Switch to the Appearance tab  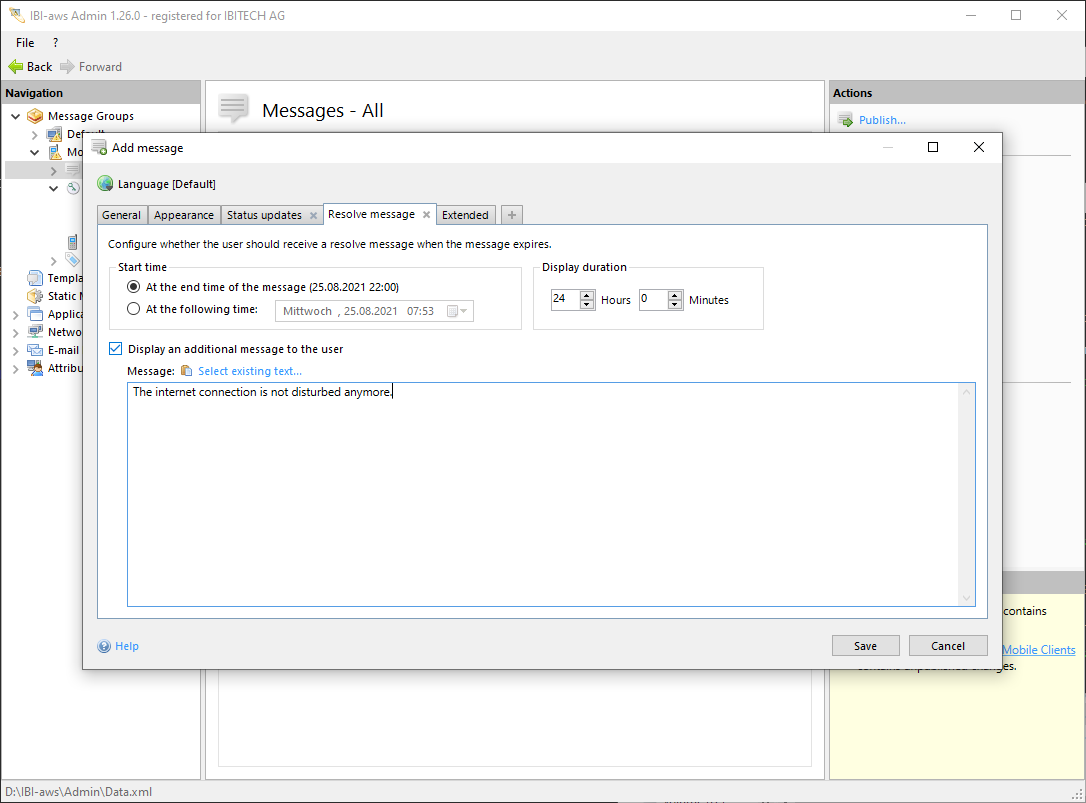pos(184,215)
